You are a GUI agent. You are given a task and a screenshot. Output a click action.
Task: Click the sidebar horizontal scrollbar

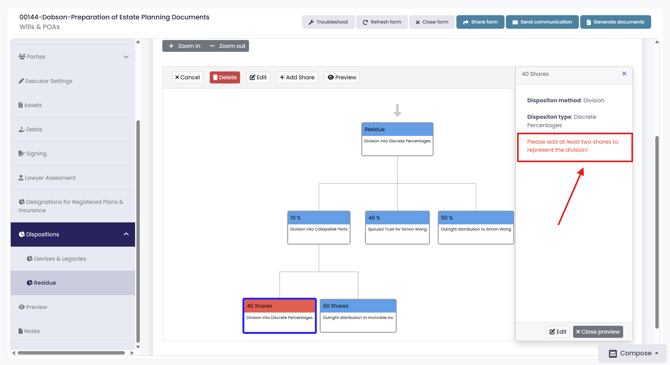71,353
